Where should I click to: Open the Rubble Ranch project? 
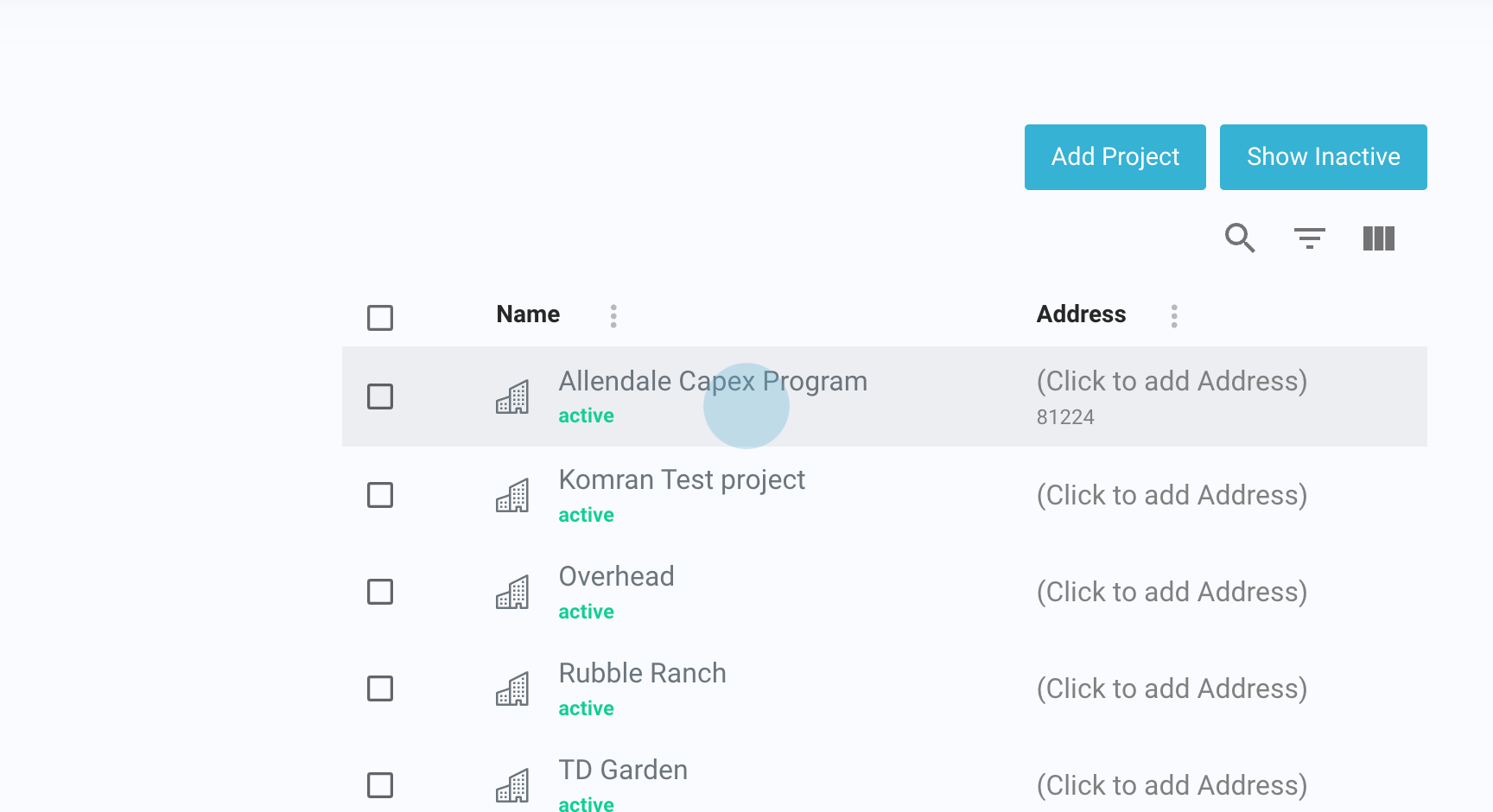642,674
